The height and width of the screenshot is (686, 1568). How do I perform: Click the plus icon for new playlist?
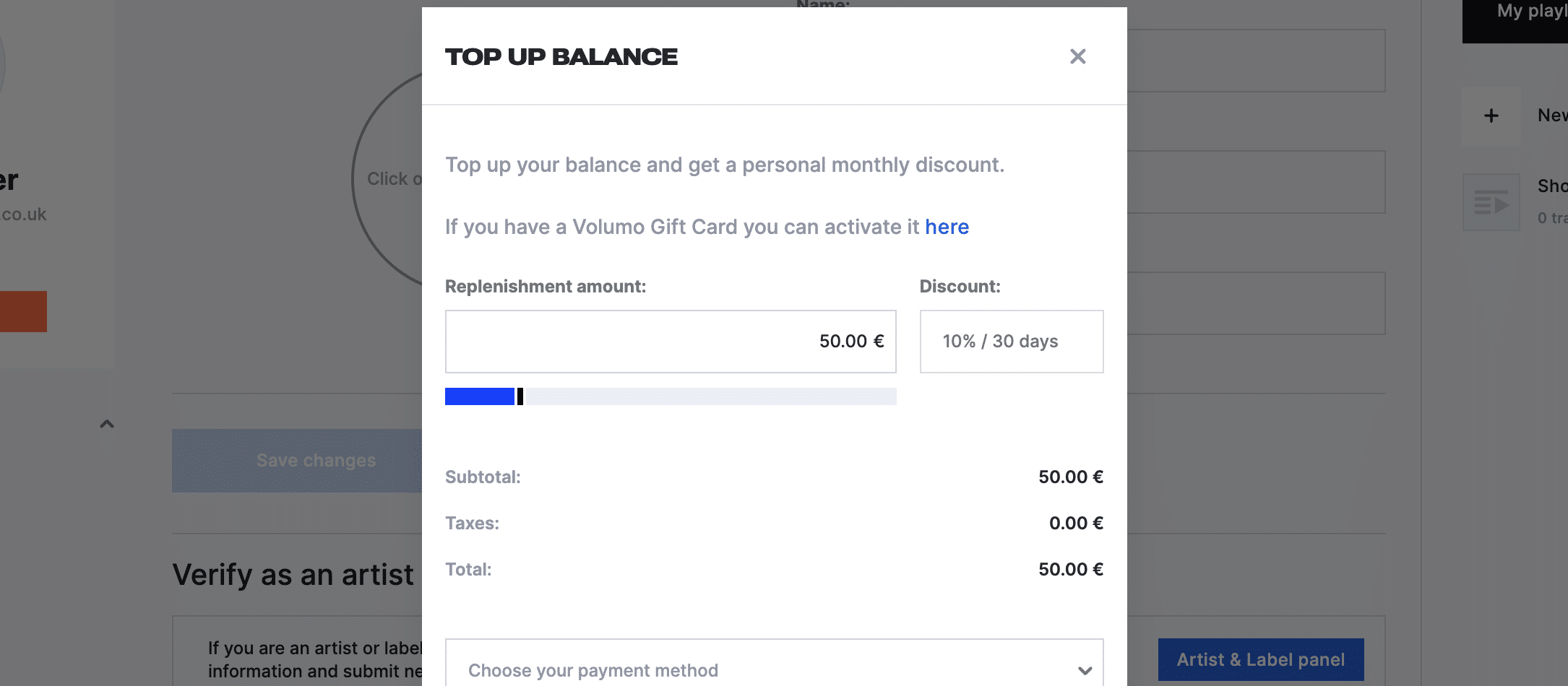1491,116
